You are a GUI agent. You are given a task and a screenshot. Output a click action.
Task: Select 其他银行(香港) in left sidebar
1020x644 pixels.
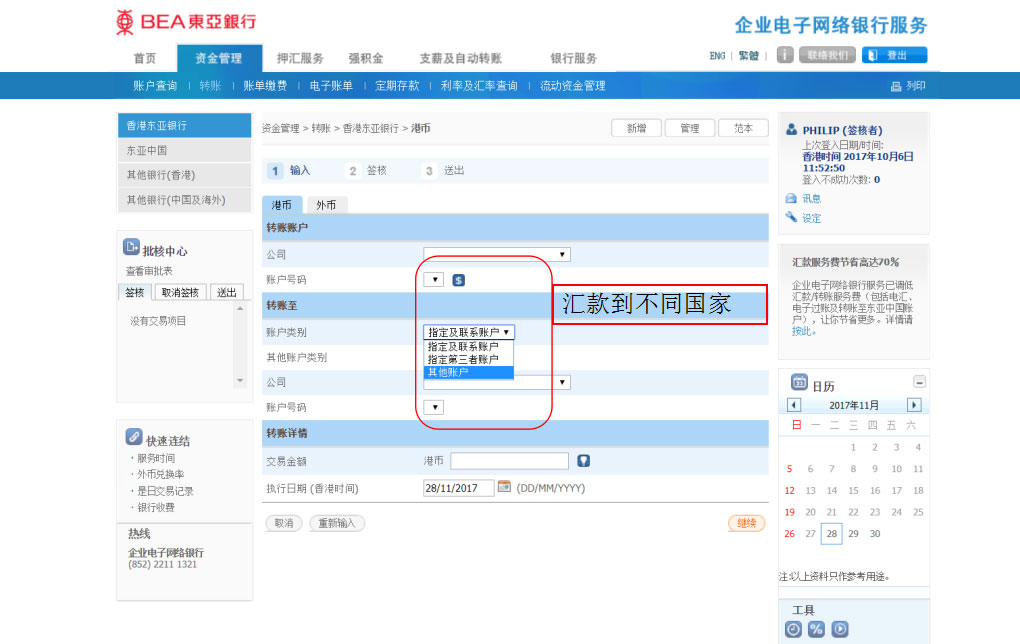coord(184,175)
